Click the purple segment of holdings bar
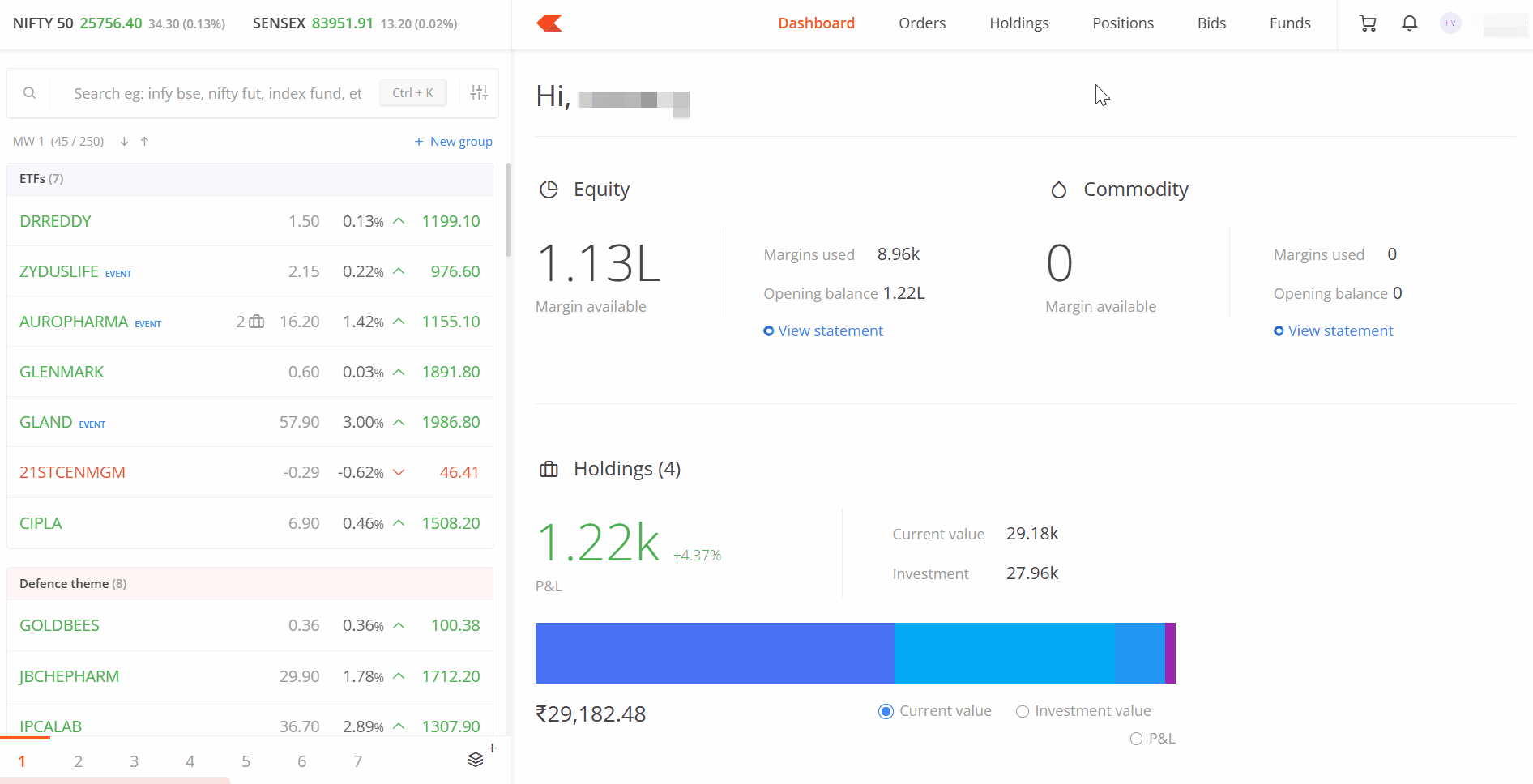1533x784 pixels. point(1170,653)
